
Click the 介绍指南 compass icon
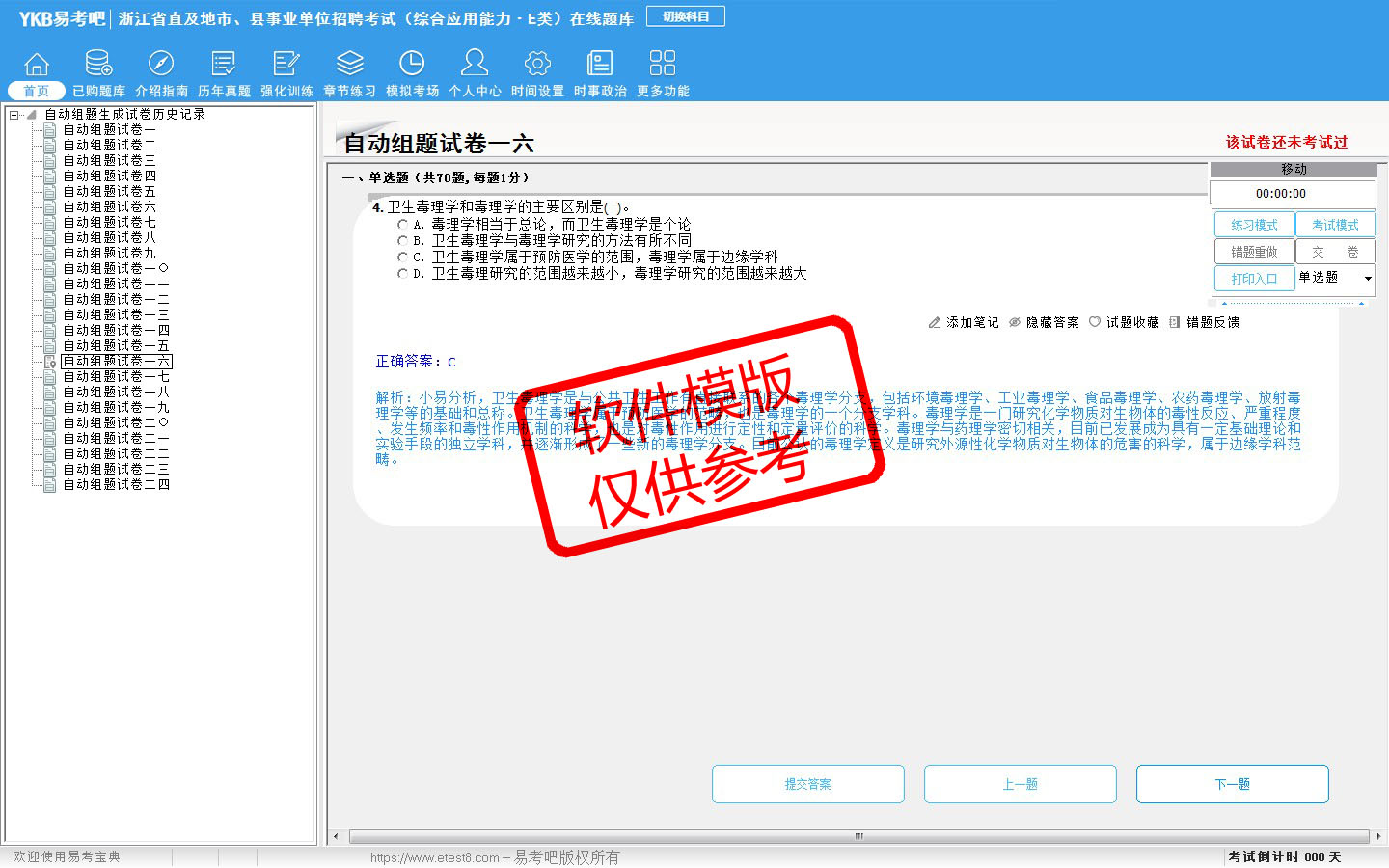[x=161, y=64]
